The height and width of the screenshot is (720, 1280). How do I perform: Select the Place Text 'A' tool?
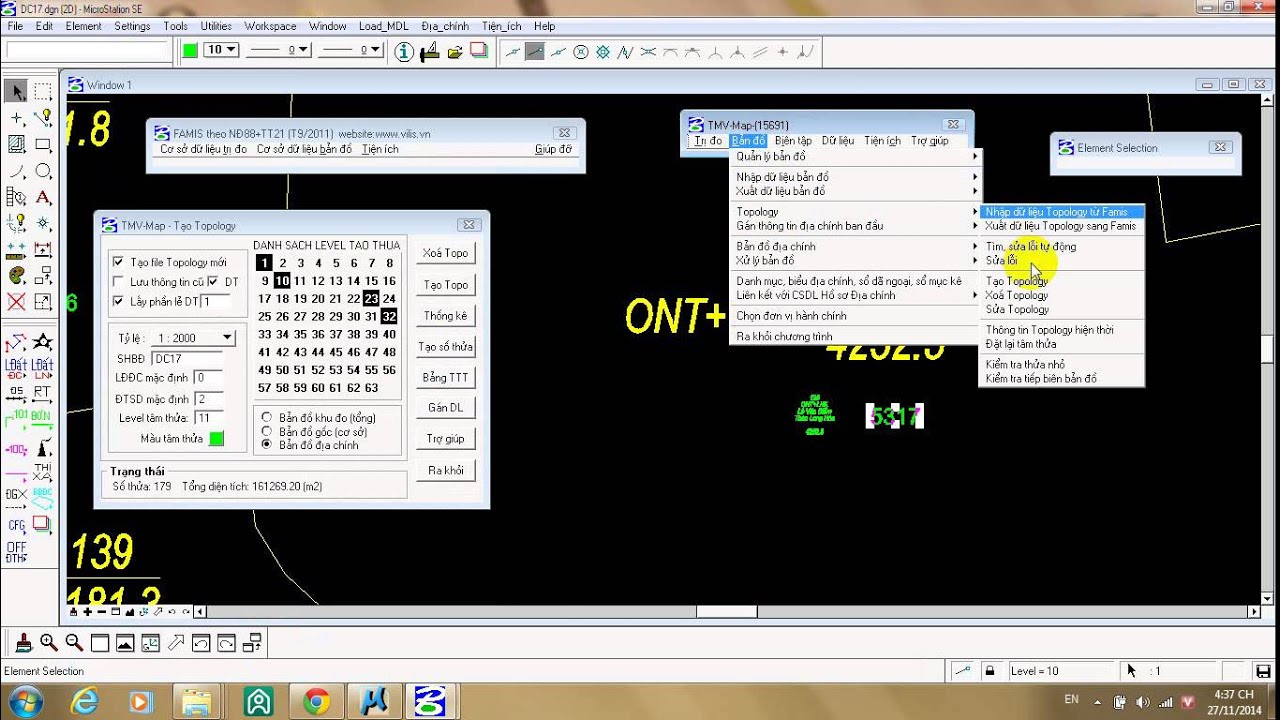pyautogui.click(x=43, y=197)
